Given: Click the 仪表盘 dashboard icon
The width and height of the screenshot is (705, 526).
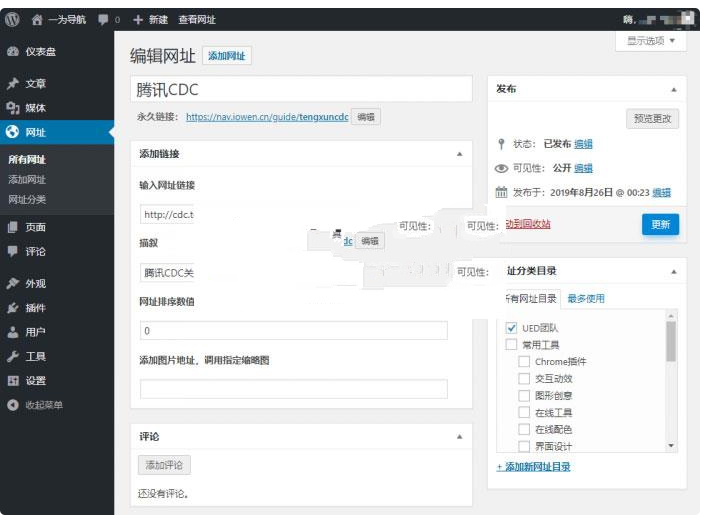Looking at the screenshot, I should [12, 51].
